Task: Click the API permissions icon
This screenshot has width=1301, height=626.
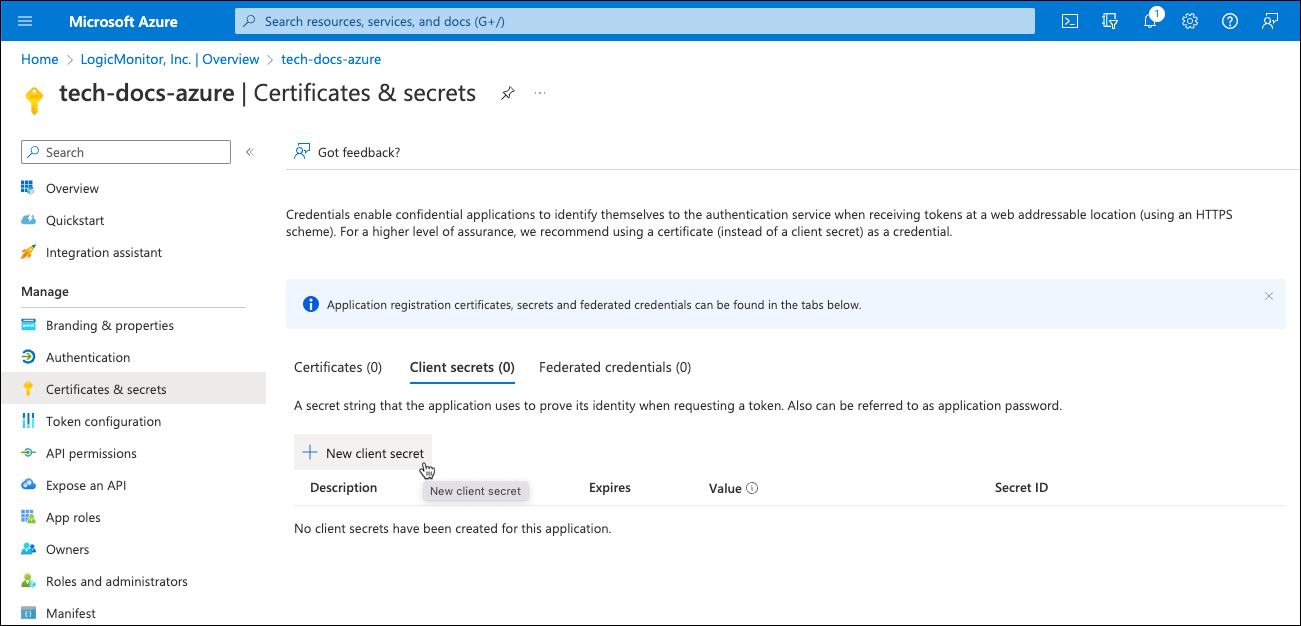Action: click(x=28, y=453)
